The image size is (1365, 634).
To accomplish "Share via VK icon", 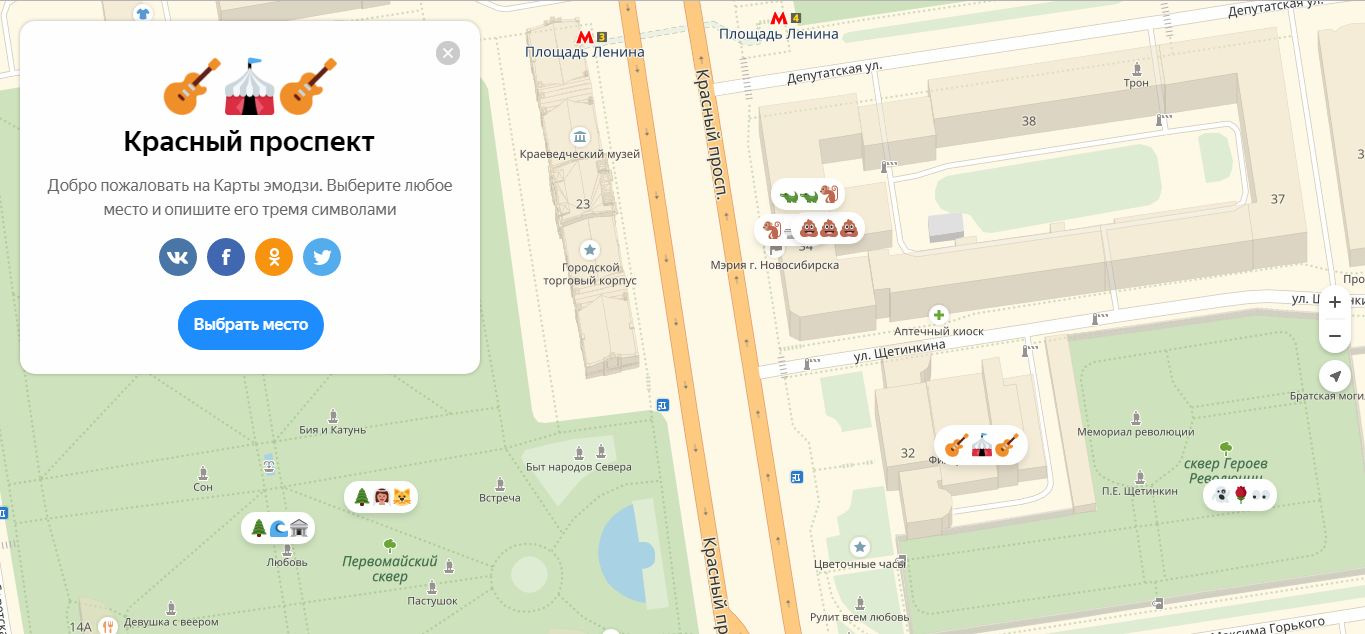I will pos(178,257).
